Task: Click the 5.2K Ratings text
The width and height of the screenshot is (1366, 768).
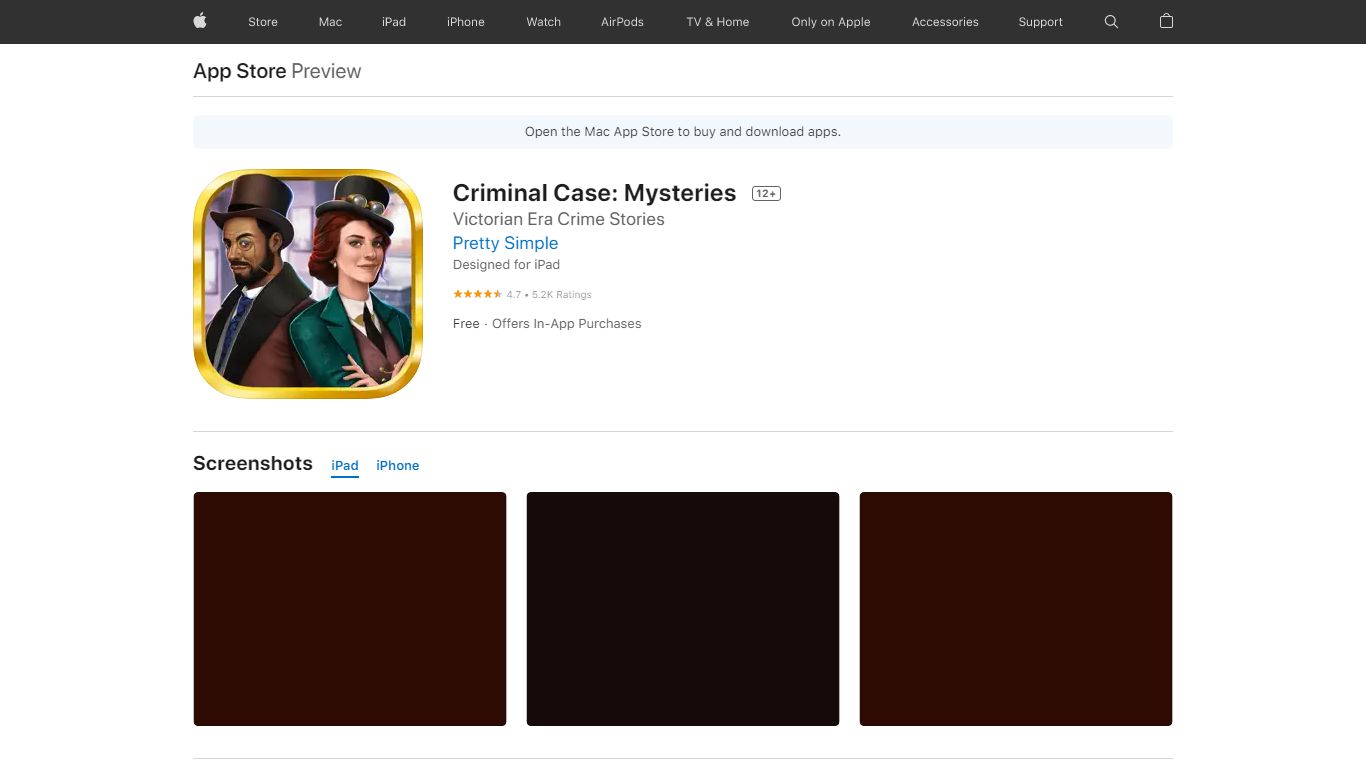Action: pos(562,295)
